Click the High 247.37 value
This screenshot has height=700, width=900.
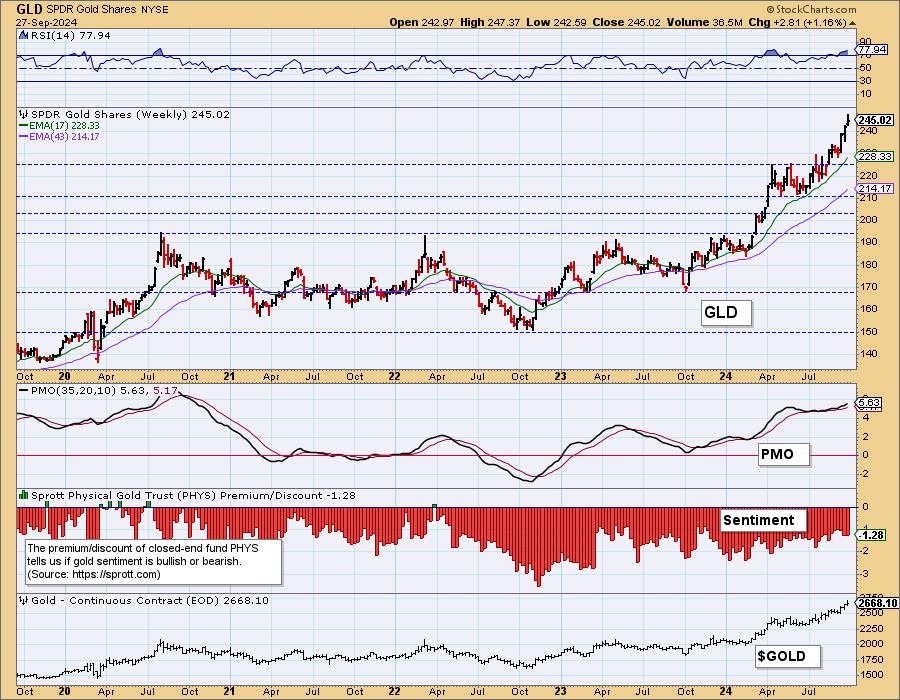(490, 22)
